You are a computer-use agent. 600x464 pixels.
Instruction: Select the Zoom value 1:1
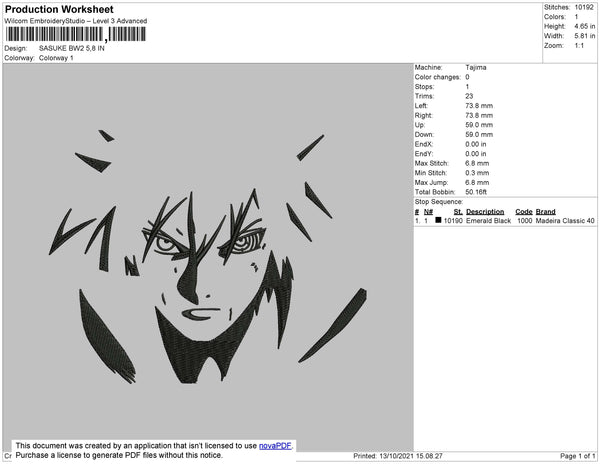pos(579,46)
